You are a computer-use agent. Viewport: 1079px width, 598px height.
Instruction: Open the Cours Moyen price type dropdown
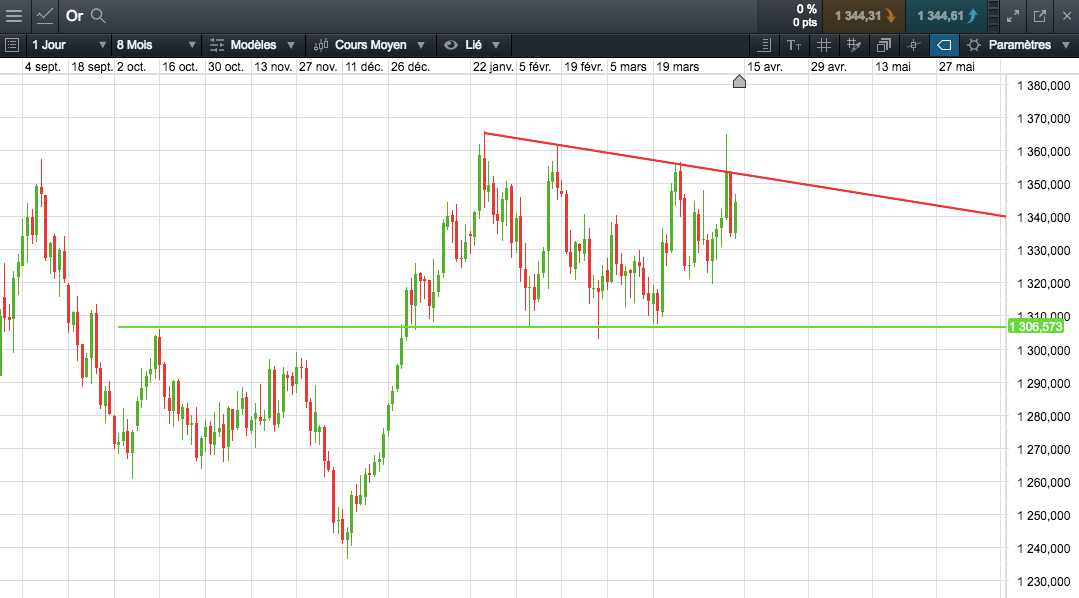click(370, 45)
